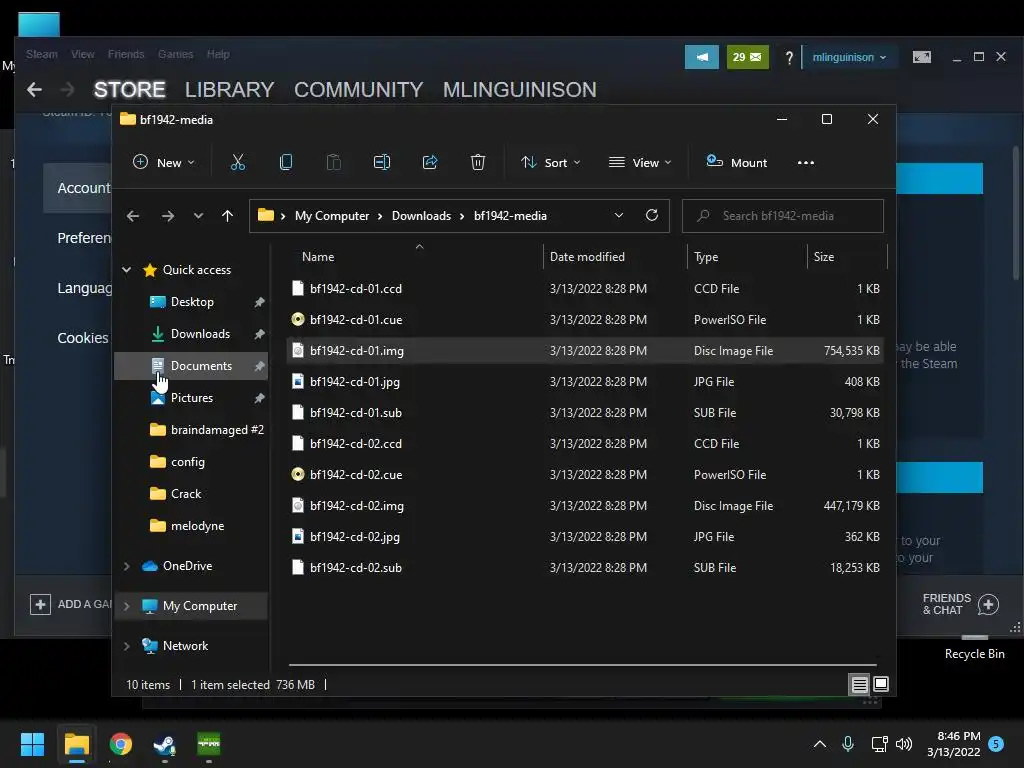Open the View layout dropdown
Screen dimensions: 1024x768
(640, 163)
